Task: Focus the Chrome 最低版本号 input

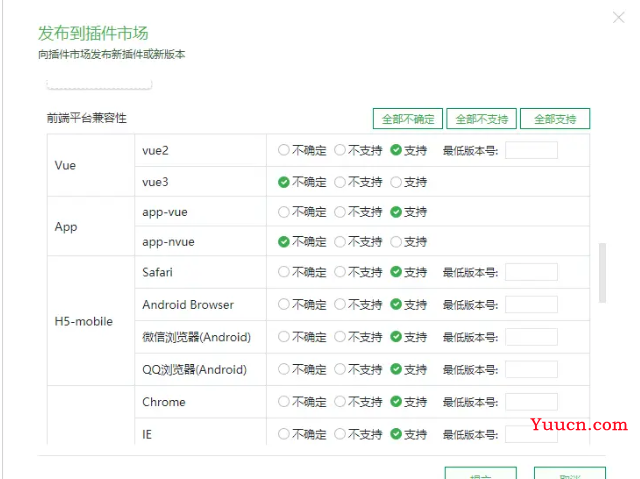Action: pos(531,401)
